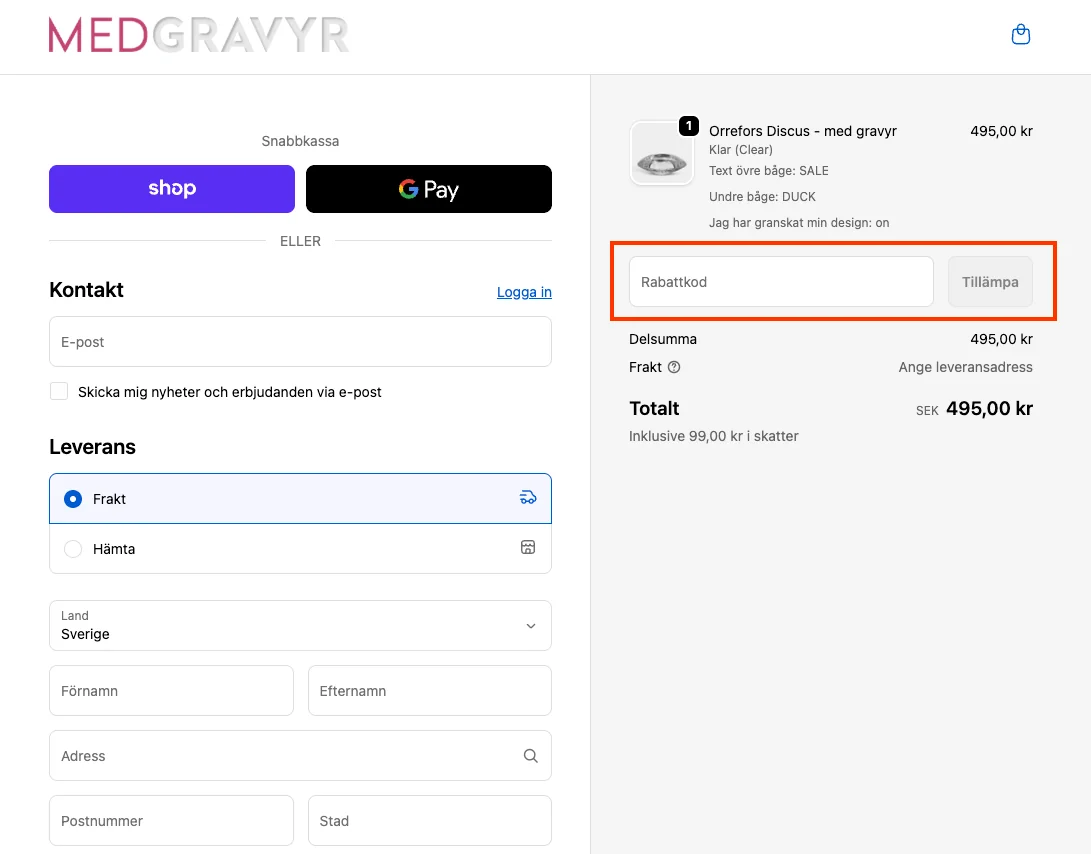Select the Hämta pickup radio option
1091x854 pixels.
pos(73,549)
